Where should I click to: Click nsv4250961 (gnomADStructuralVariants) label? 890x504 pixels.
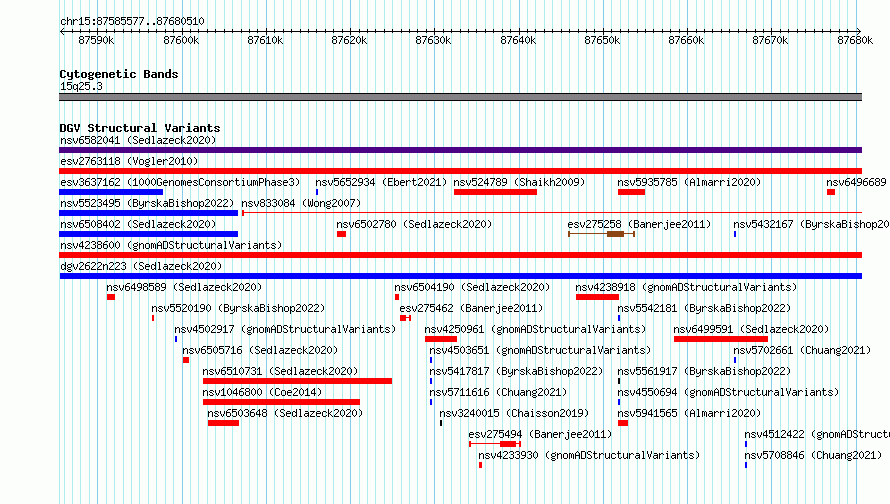535,329
